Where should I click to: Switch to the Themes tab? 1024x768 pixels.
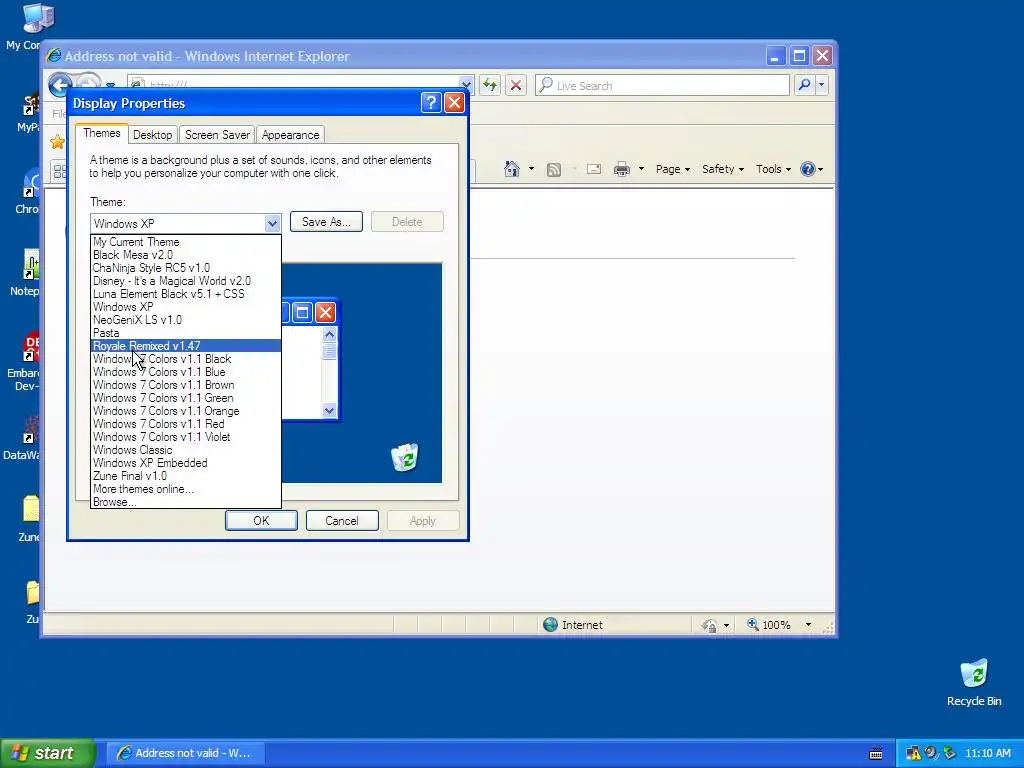coord(101,133)
